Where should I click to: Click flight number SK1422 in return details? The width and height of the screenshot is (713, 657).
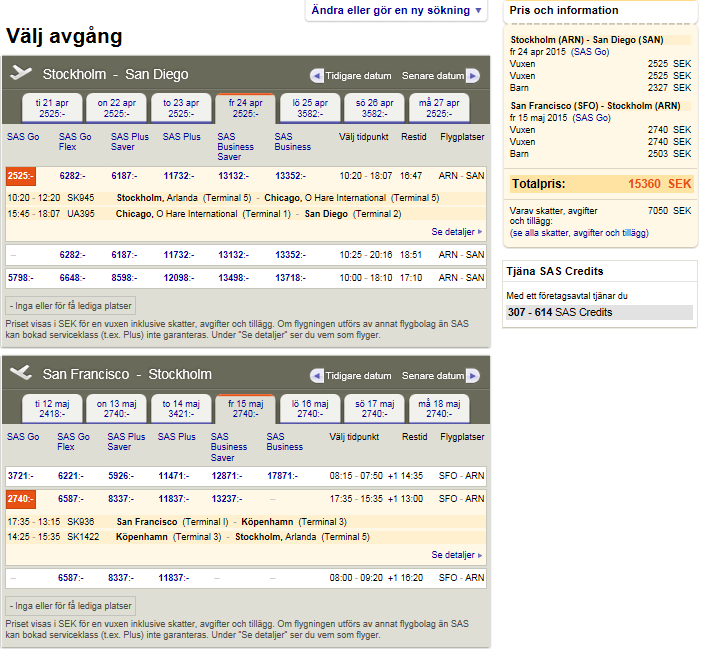click(83, 537)
